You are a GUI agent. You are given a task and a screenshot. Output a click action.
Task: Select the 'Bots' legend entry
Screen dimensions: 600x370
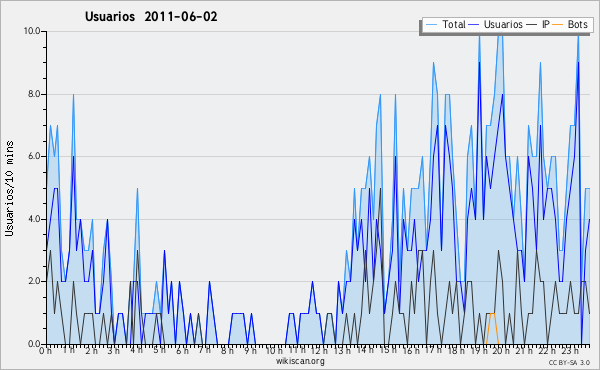tap(570, 24)
